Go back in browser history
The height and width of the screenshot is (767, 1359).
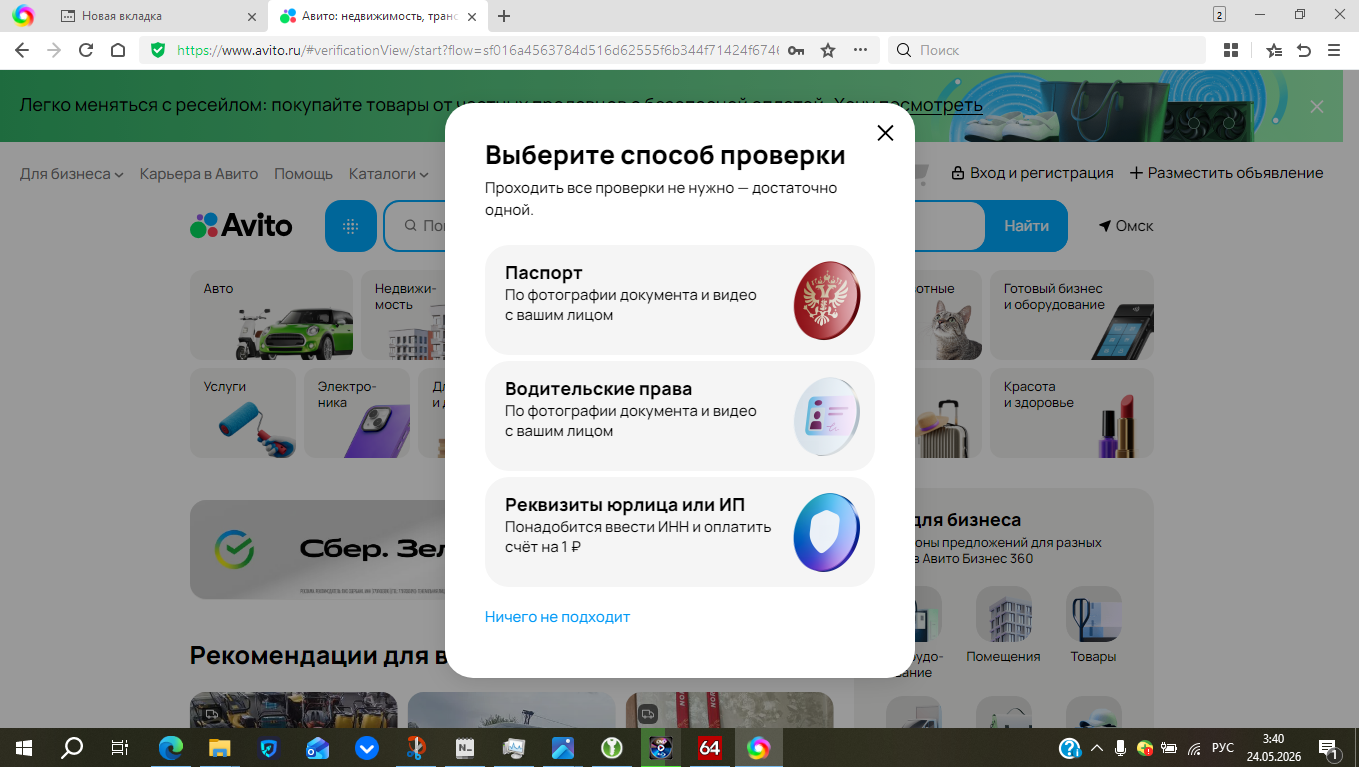[22, 50]
